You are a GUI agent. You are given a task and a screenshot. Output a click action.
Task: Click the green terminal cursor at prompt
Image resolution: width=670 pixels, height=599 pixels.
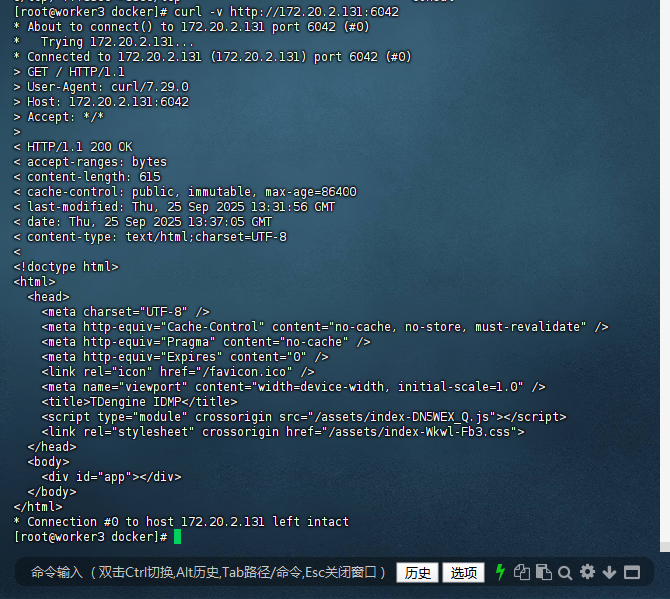(x=178, y=537)
